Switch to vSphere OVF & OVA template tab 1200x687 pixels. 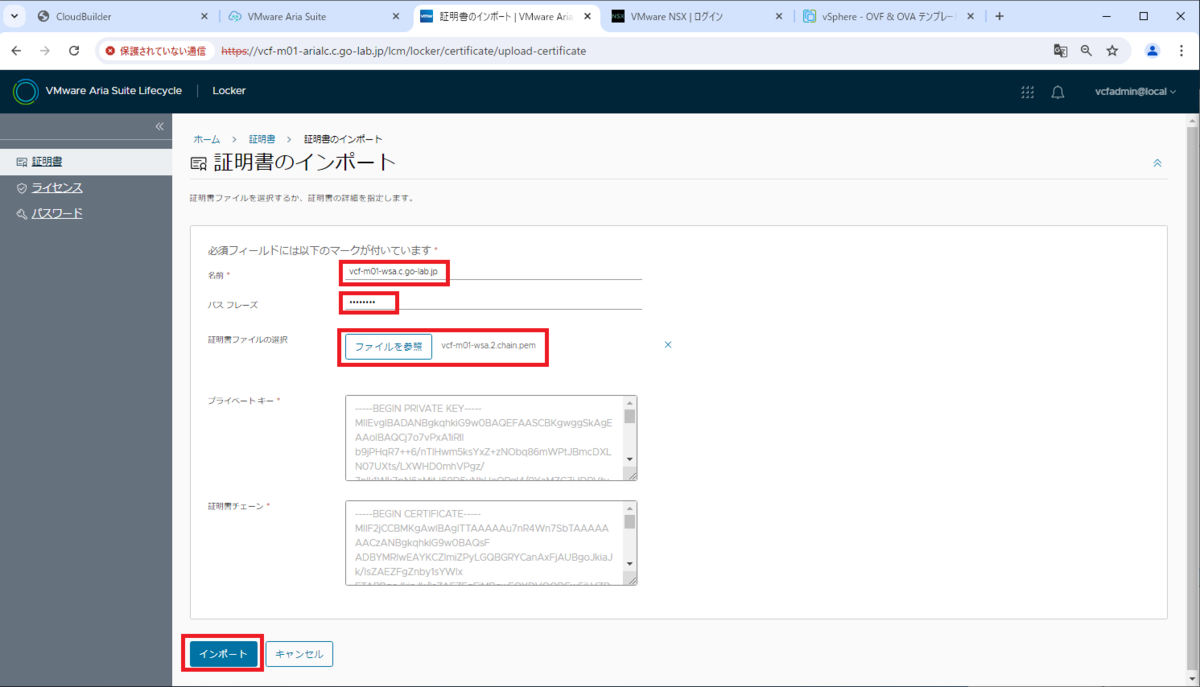click(x=890, y=17)
